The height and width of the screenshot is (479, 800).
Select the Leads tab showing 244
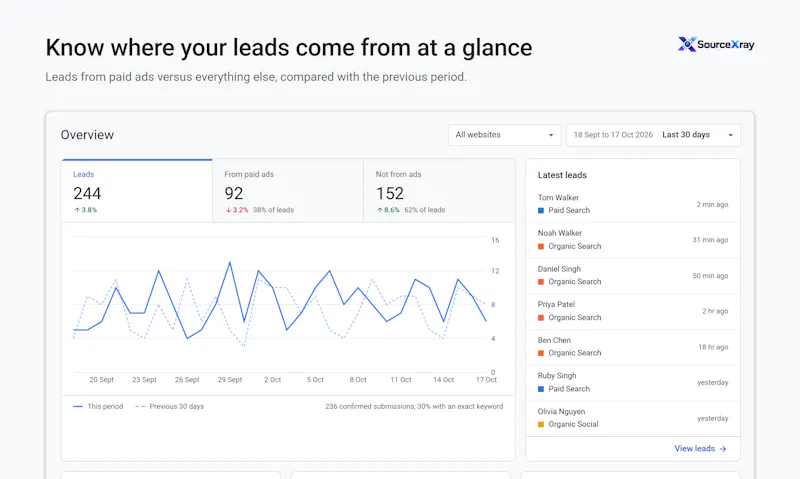137,191
